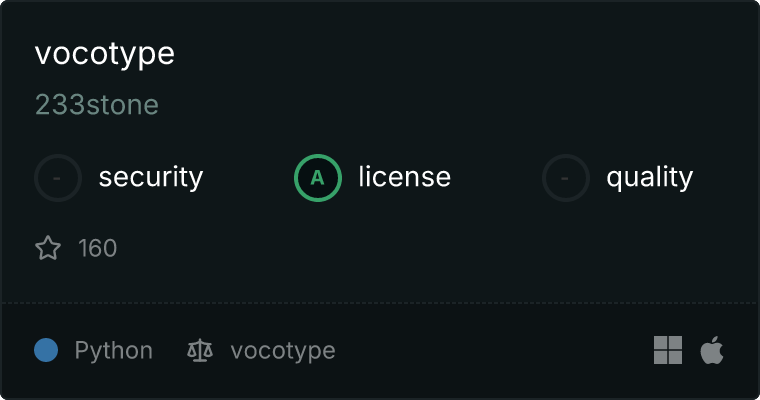The height and width of the screenshot is (400, 760).
Task: Click the dash inside quality circle
Action: (565, 178)
